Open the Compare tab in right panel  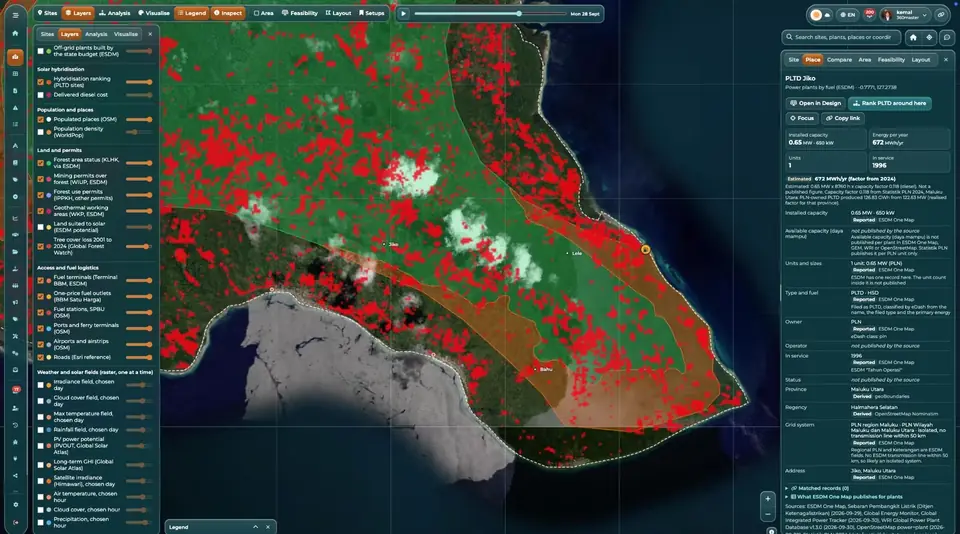(x=839, y=59)
